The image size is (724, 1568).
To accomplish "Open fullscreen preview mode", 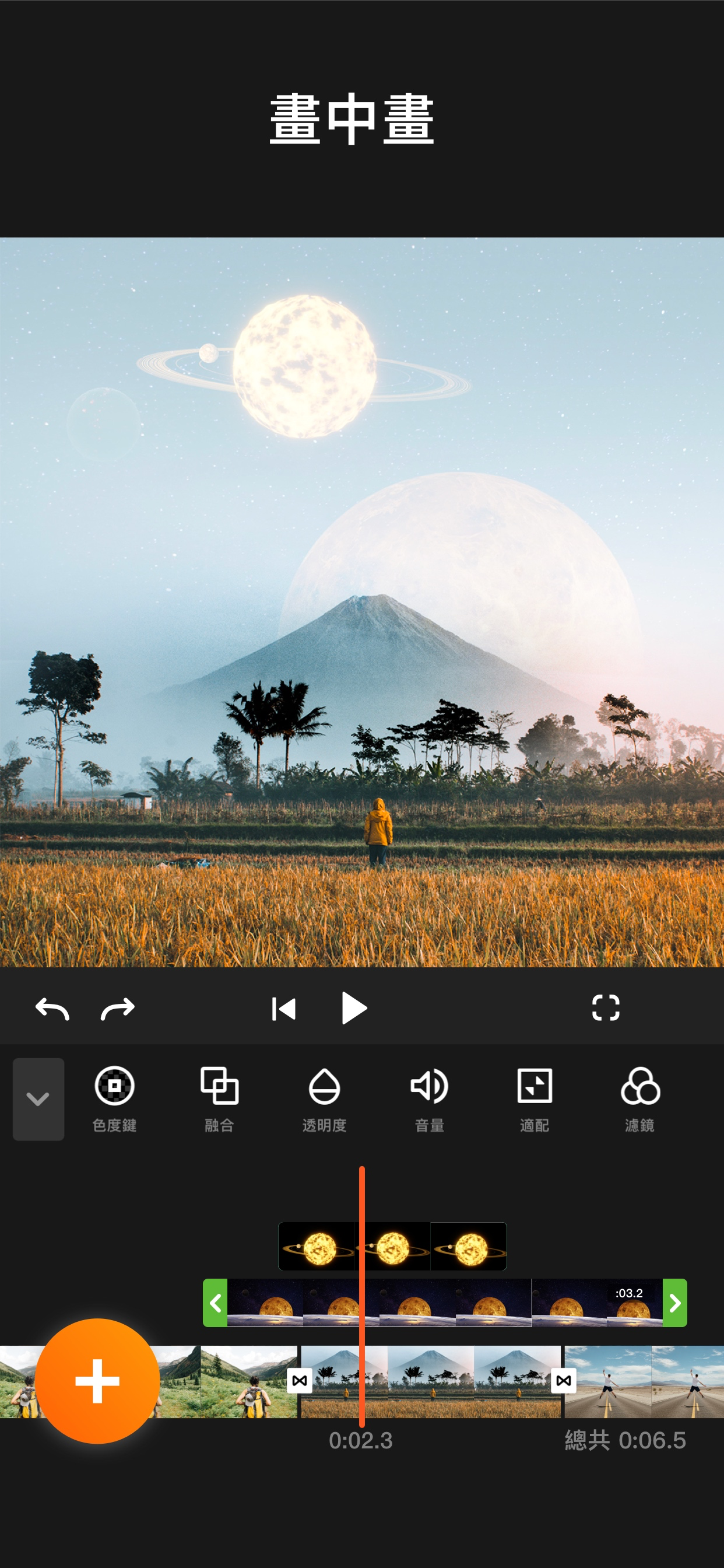I will (x=605, y=1007).
